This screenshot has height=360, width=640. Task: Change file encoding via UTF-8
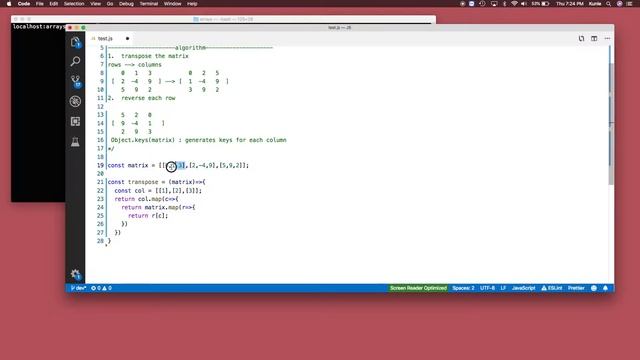coord(487,288)
